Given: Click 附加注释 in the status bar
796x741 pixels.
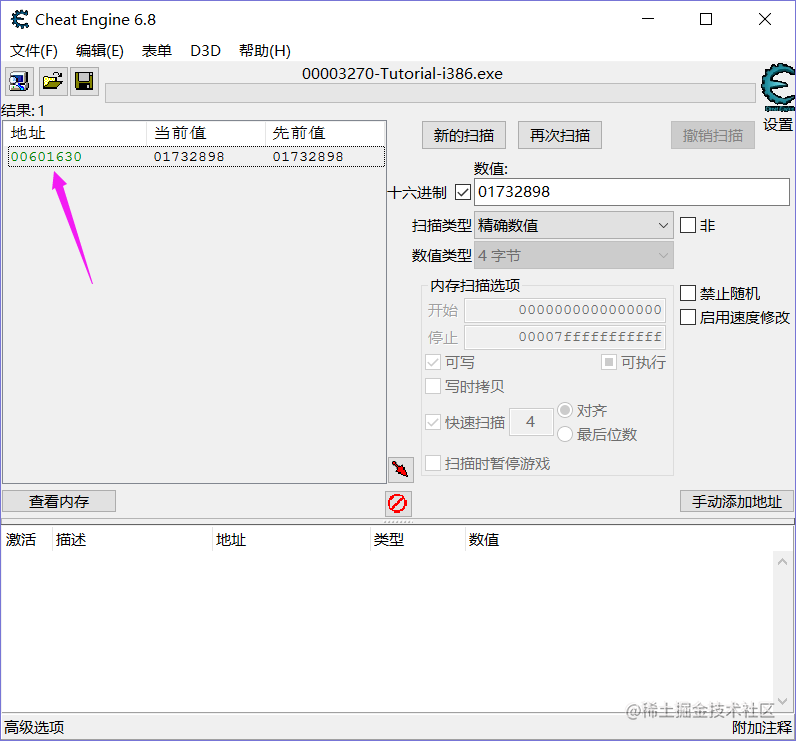Looking at the screenshot, I should pos(761,727).
